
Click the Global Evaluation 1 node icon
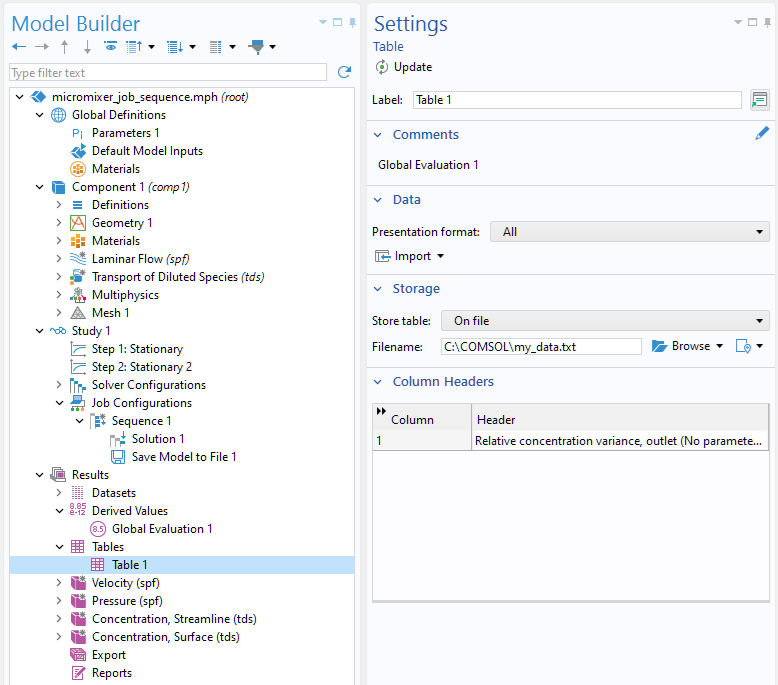tap(98, 529)
